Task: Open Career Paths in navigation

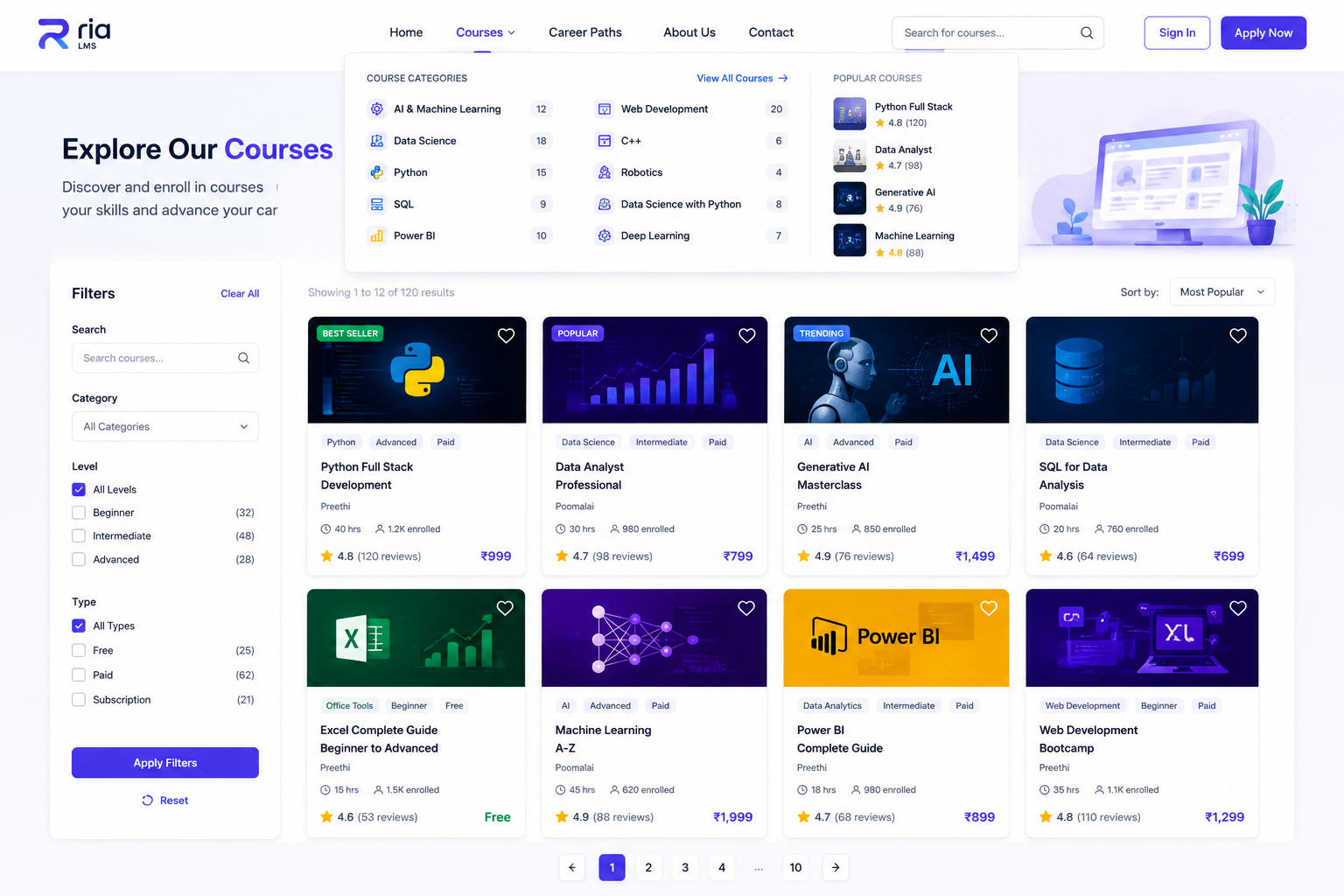Action: tap(585, 32)
